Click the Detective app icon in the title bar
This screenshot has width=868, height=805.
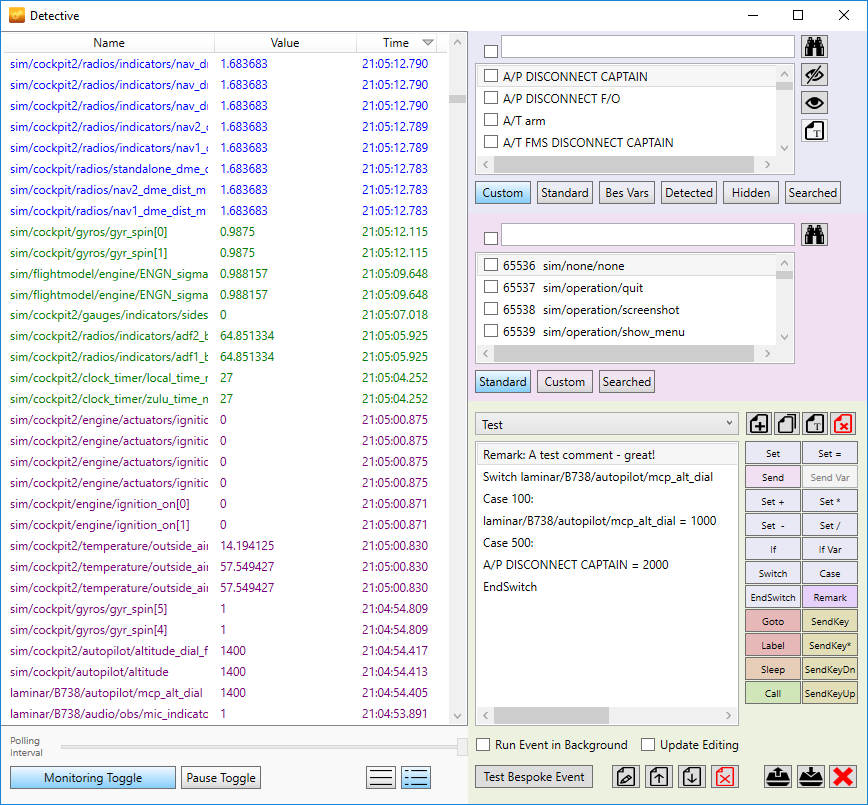(x=17, y=16)
